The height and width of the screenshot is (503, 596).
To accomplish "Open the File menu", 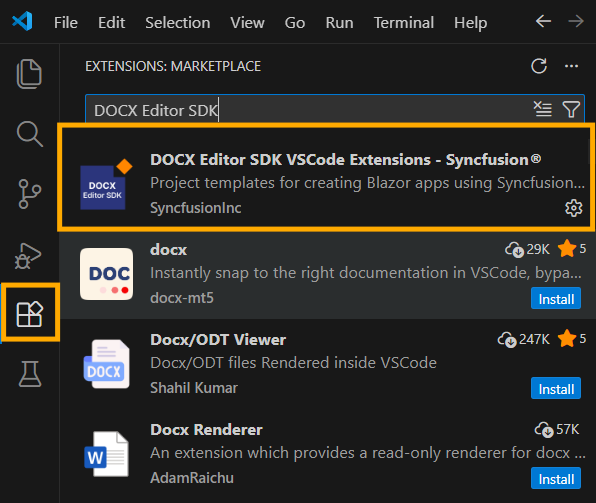I will pos(66,23).
